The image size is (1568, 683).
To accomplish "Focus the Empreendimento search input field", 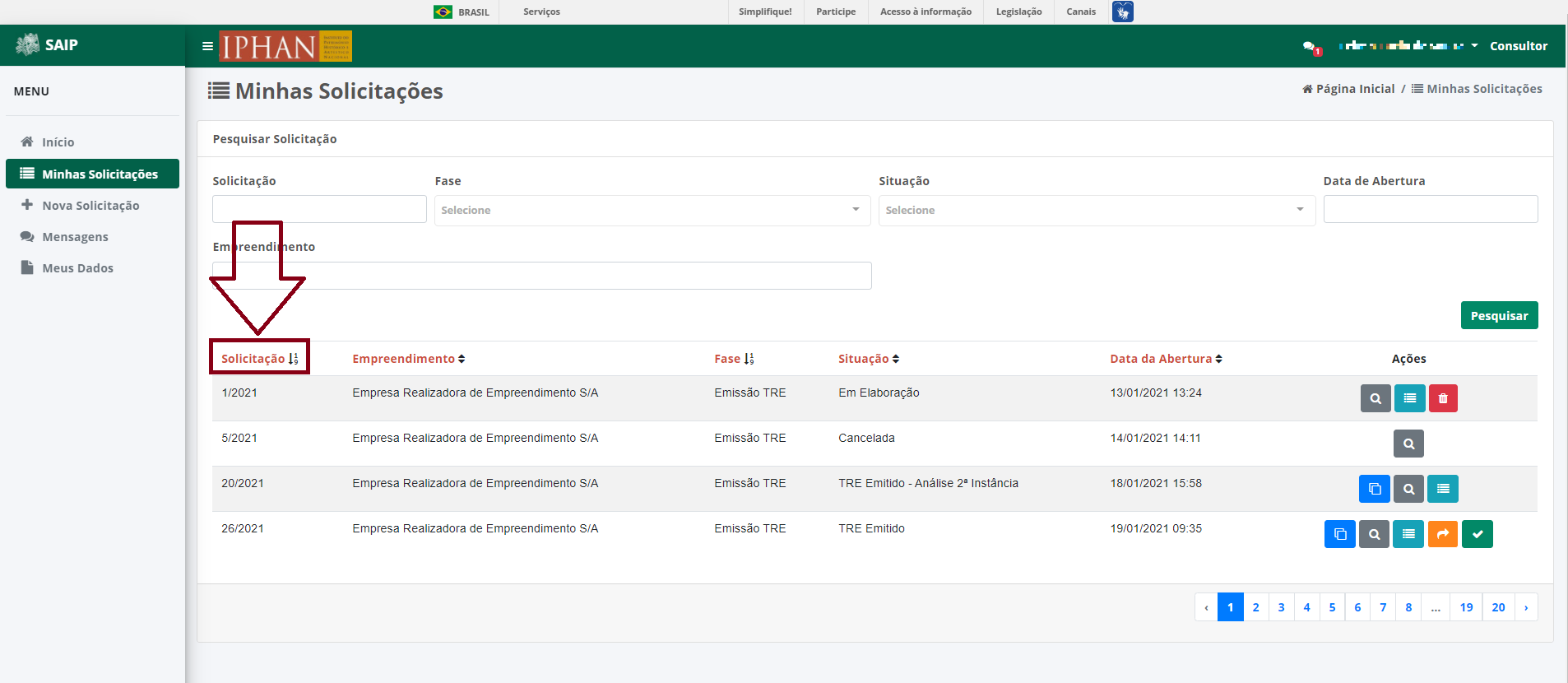I will pyautogui.click(x=541, y=276).
